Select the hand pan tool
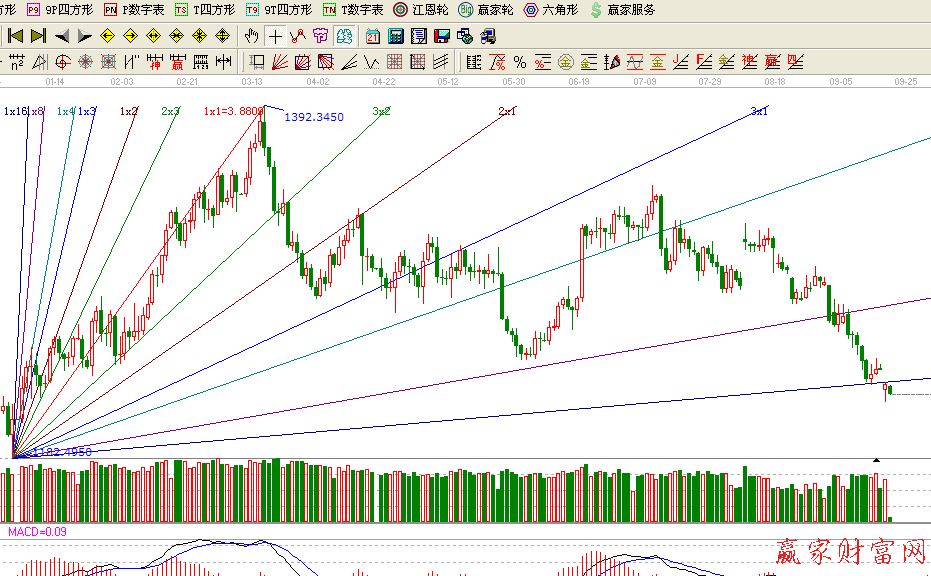The image size is (931, 576). pos(252,36)
